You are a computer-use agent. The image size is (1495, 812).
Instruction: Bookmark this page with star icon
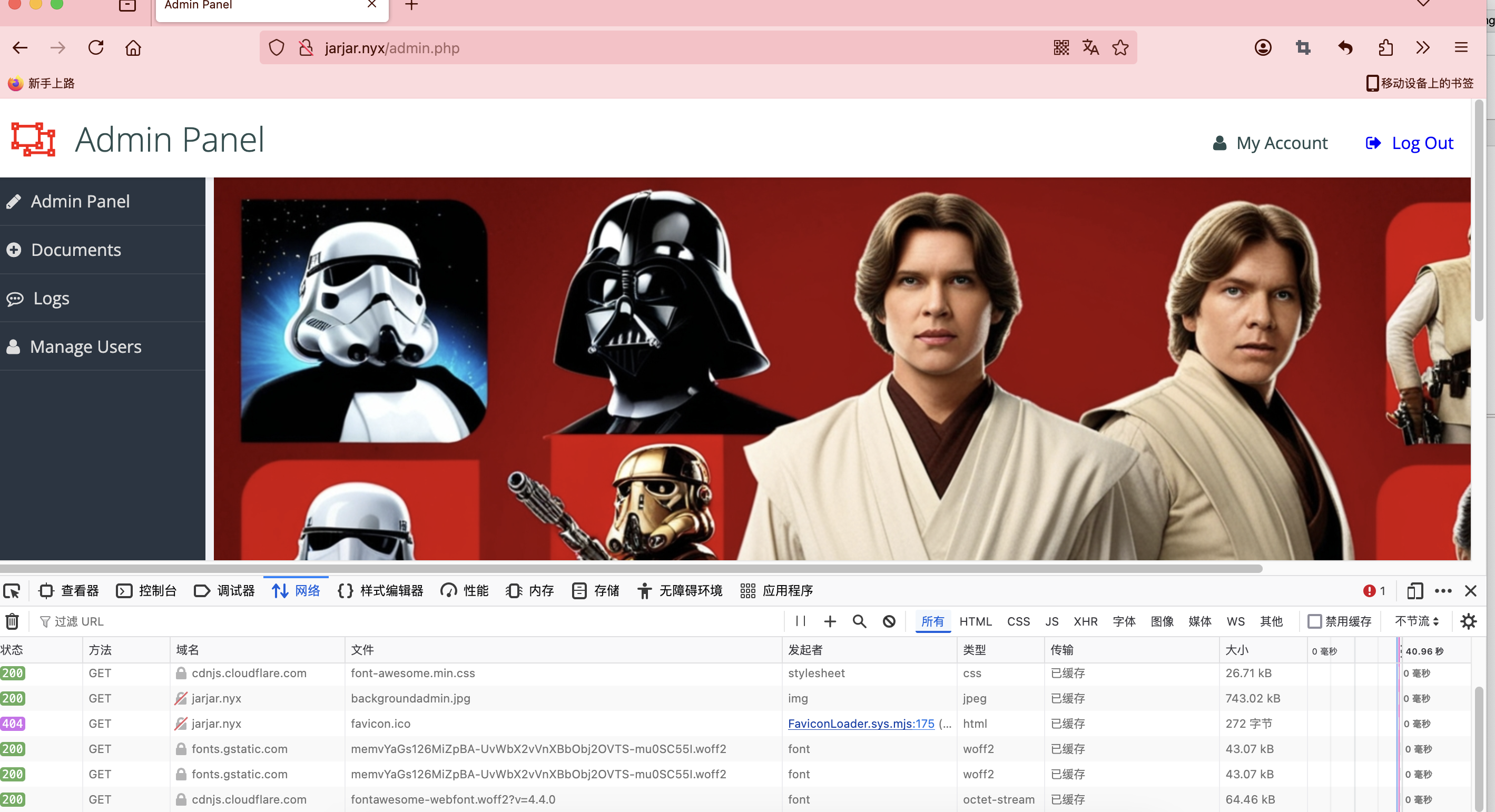1120,47
